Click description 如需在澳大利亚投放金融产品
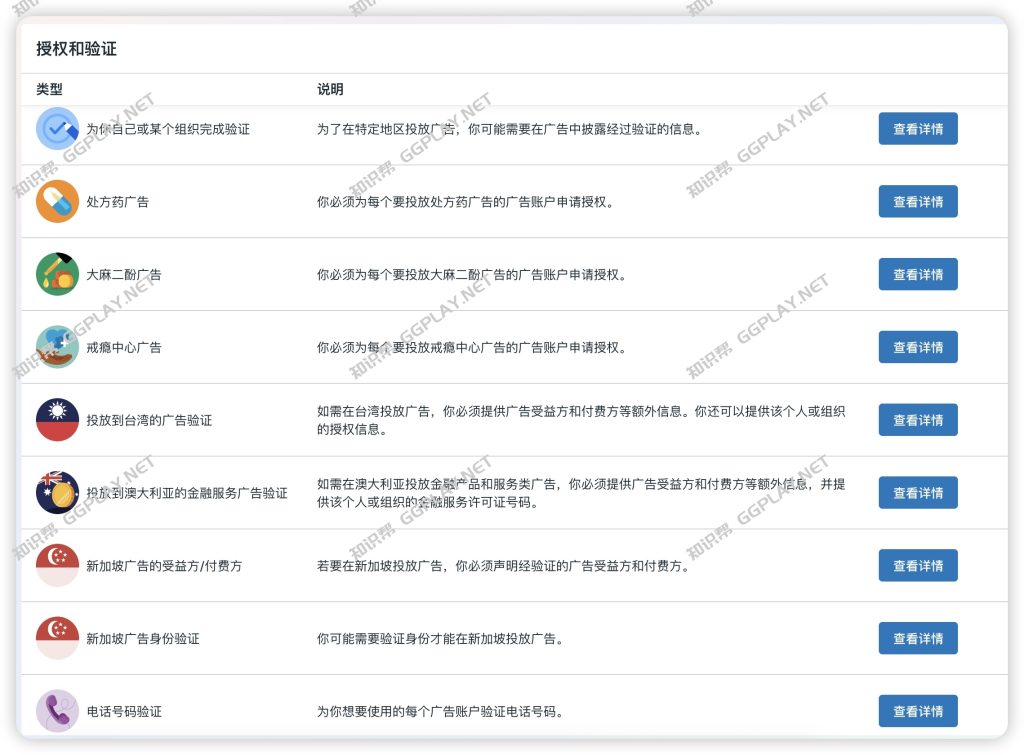1024x755 pixels. 581,493
